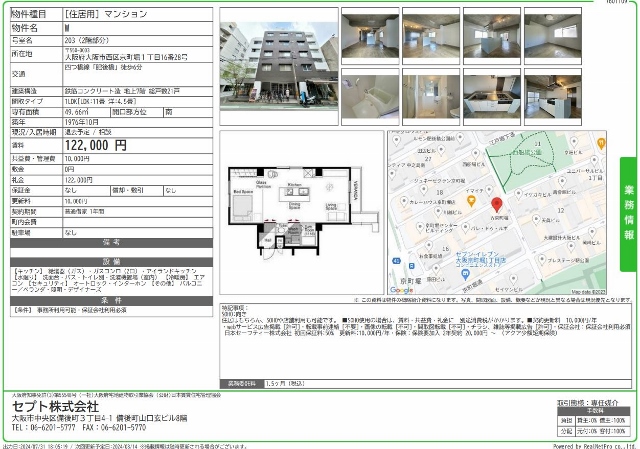640x449 pixels.
Task: Click the 礼金 value 122,000円
Action: [78, 180]
